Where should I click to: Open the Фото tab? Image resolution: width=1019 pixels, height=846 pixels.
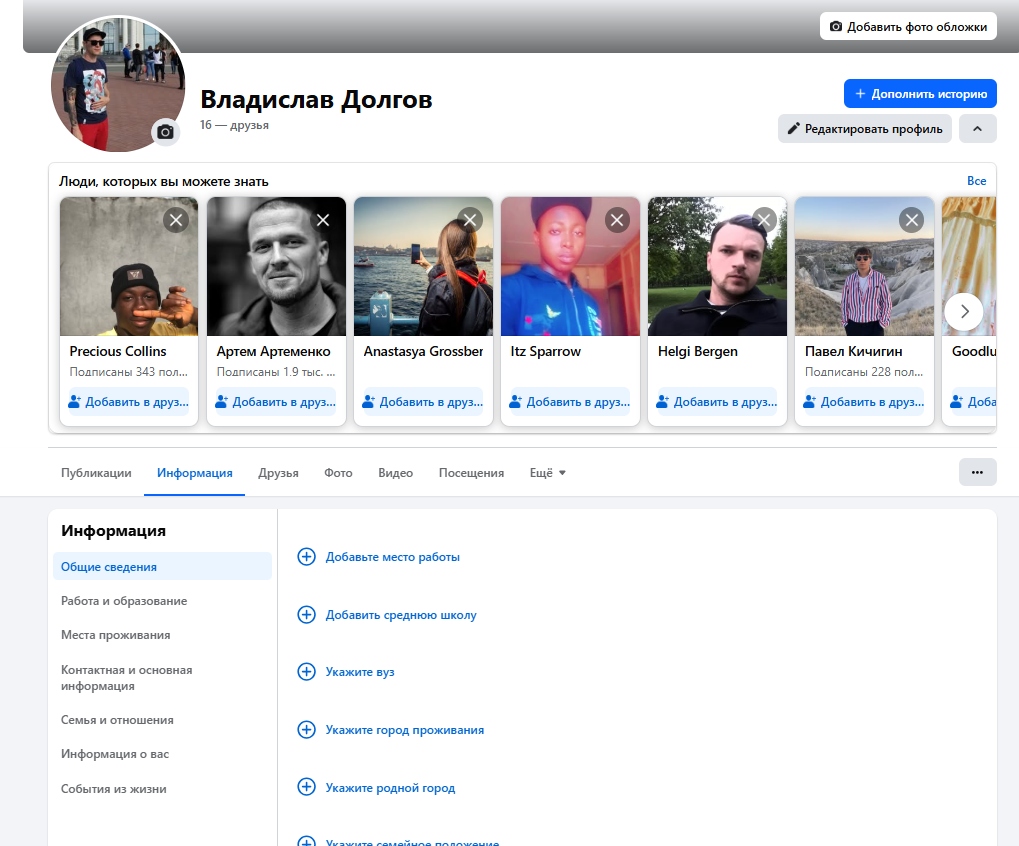[338, 473]
